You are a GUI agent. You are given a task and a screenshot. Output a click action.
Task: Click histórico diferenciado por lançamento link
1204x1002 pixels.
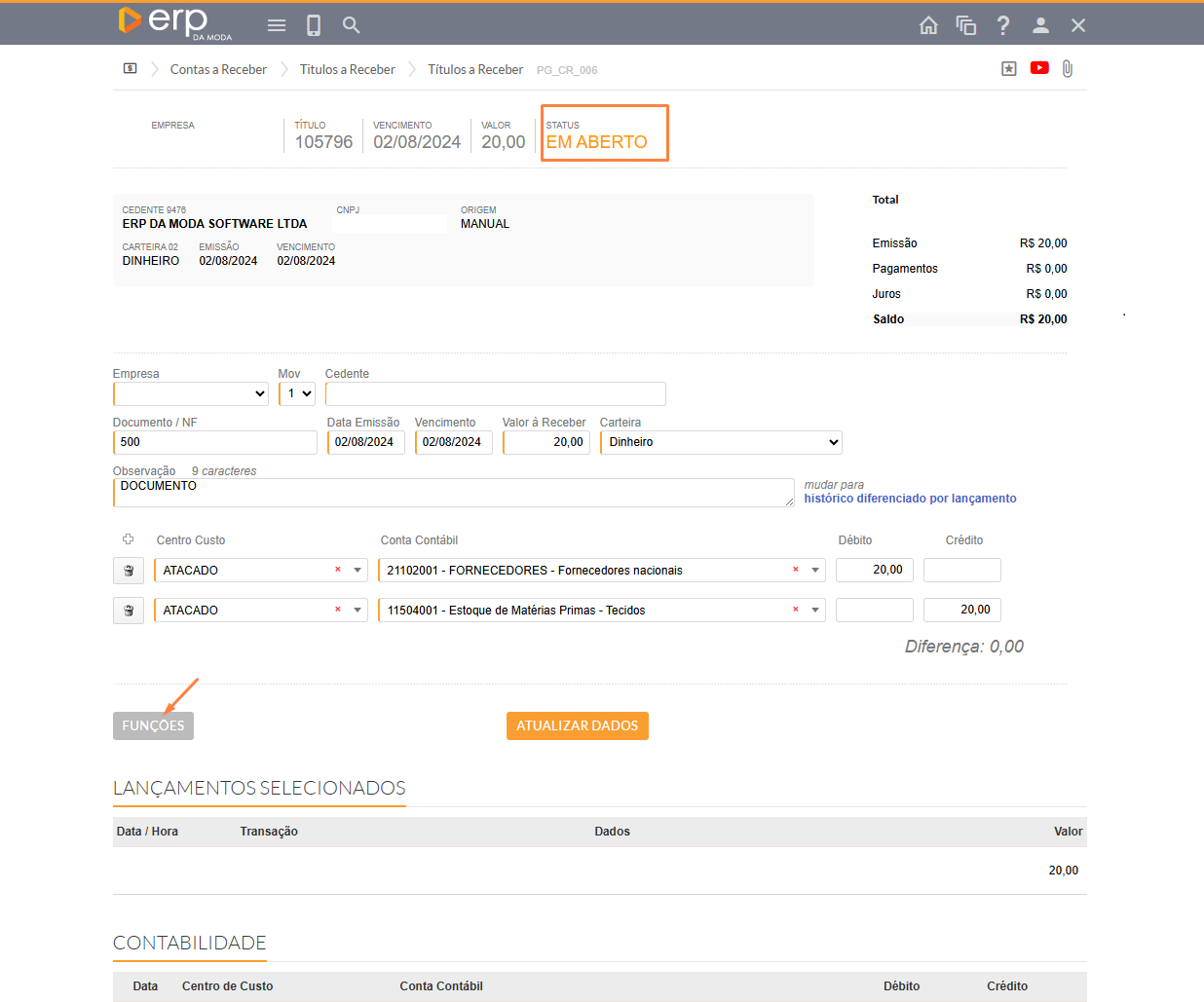point(910,499)
